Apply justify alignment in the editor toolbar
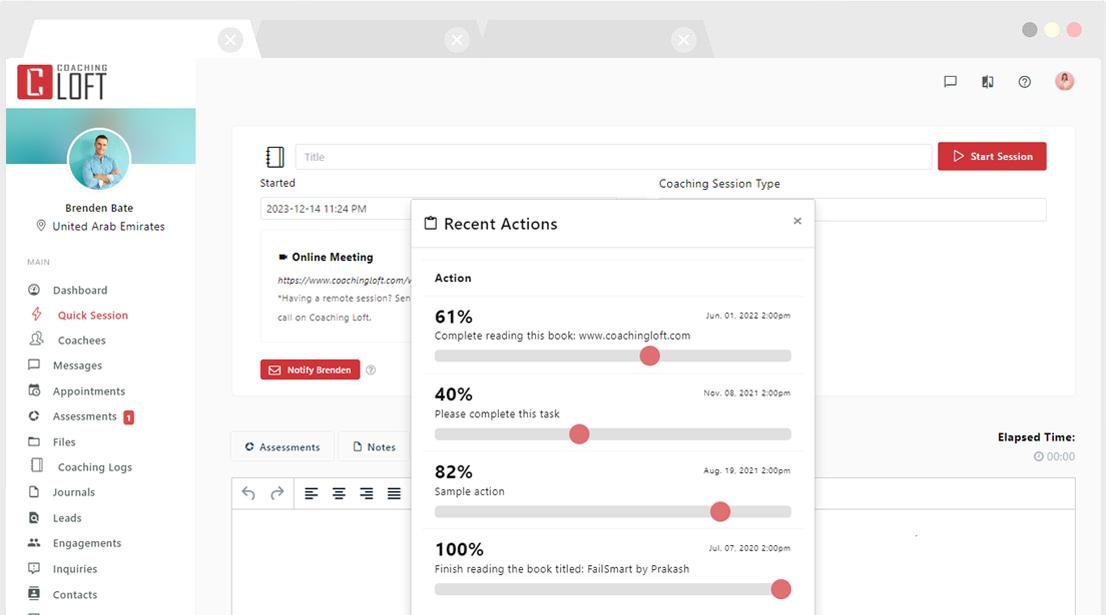The width and height of the screenshot is (1106, 615). click(x=394, y=492)
